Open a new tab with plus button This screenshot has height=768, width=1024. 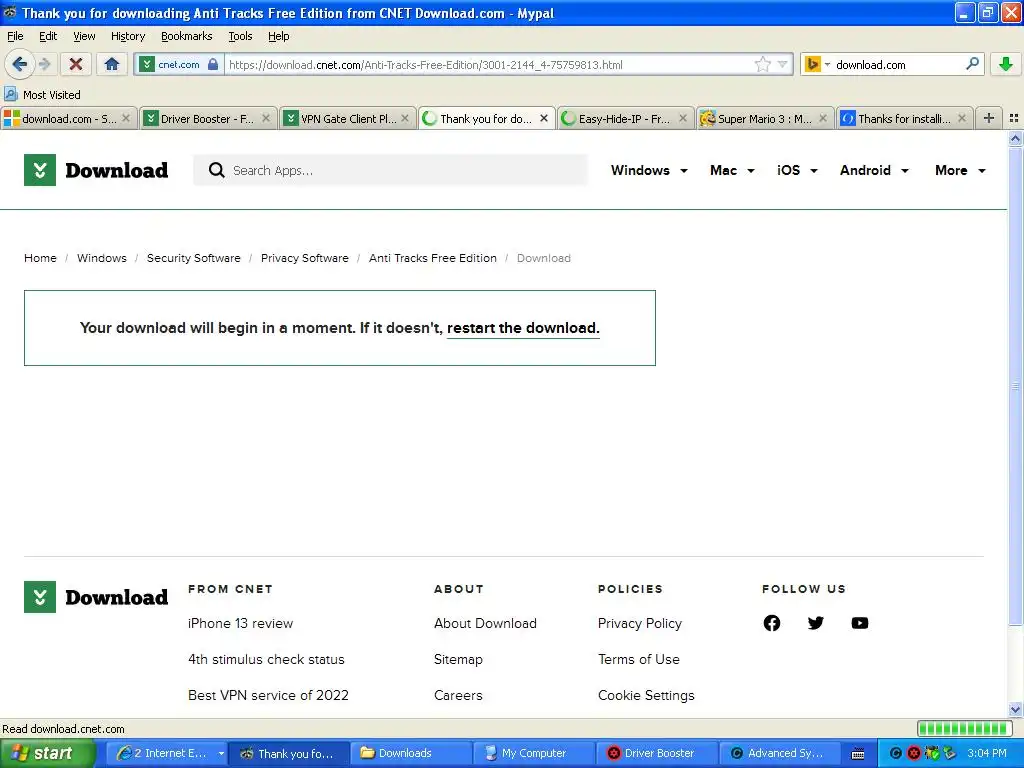pos(989,118)
